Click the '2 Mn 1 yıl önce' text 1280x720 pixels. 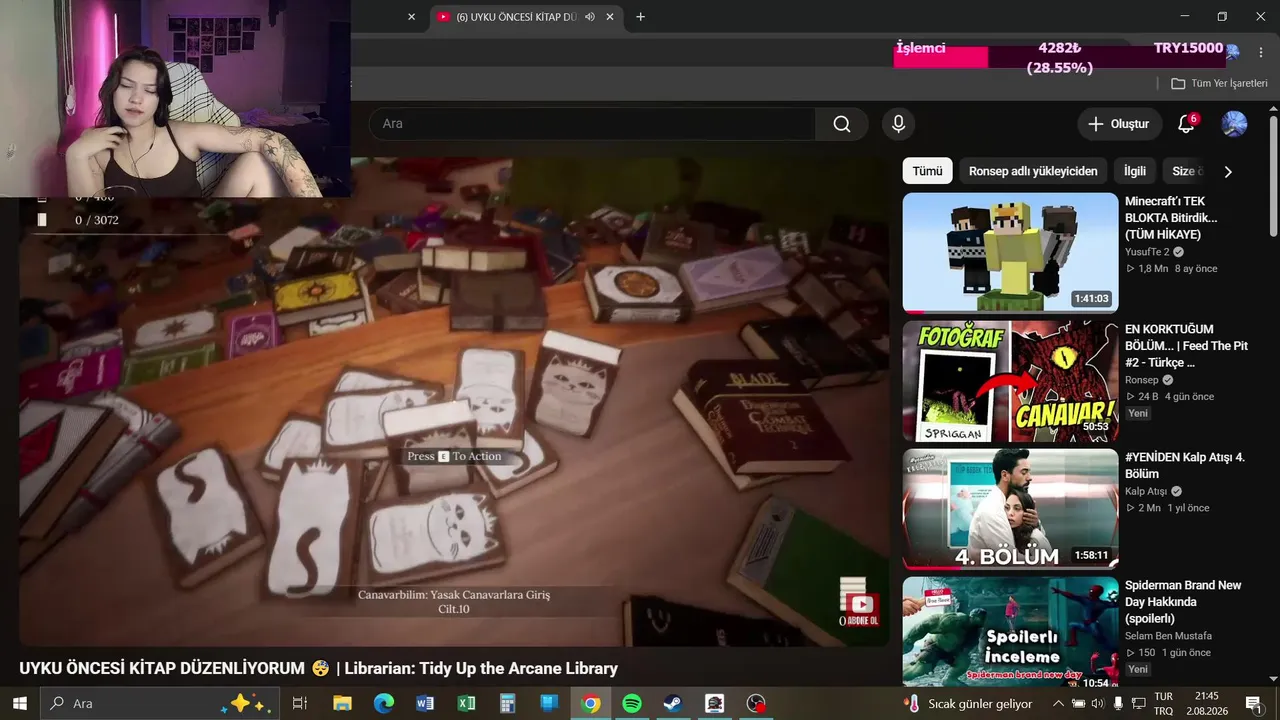pos(1167,508)
